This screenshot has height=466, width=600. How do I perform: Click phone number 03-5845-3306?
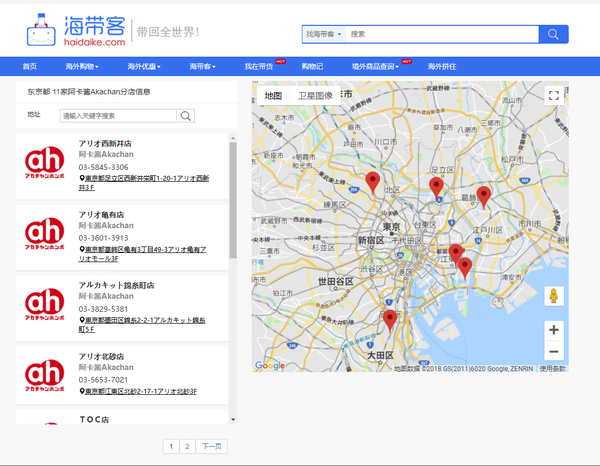click(103, 167)
